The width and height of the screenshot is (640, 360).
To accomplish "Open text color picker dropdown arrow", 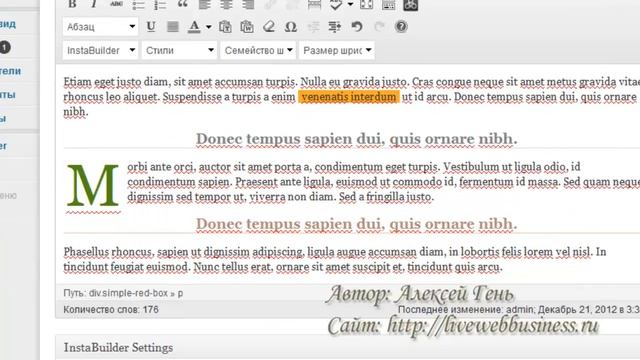I will tap(209, 27).
